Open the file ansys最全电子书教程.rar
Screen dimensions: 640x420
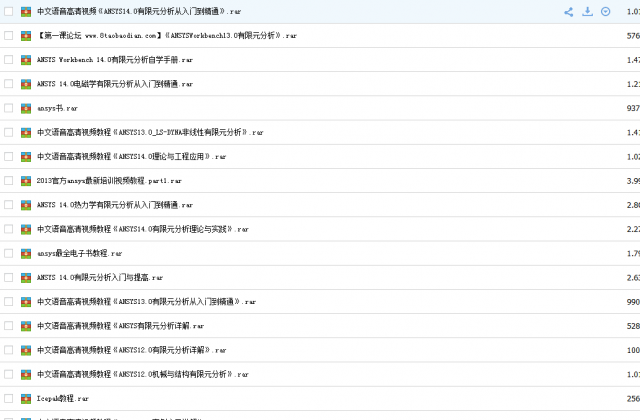80,253
